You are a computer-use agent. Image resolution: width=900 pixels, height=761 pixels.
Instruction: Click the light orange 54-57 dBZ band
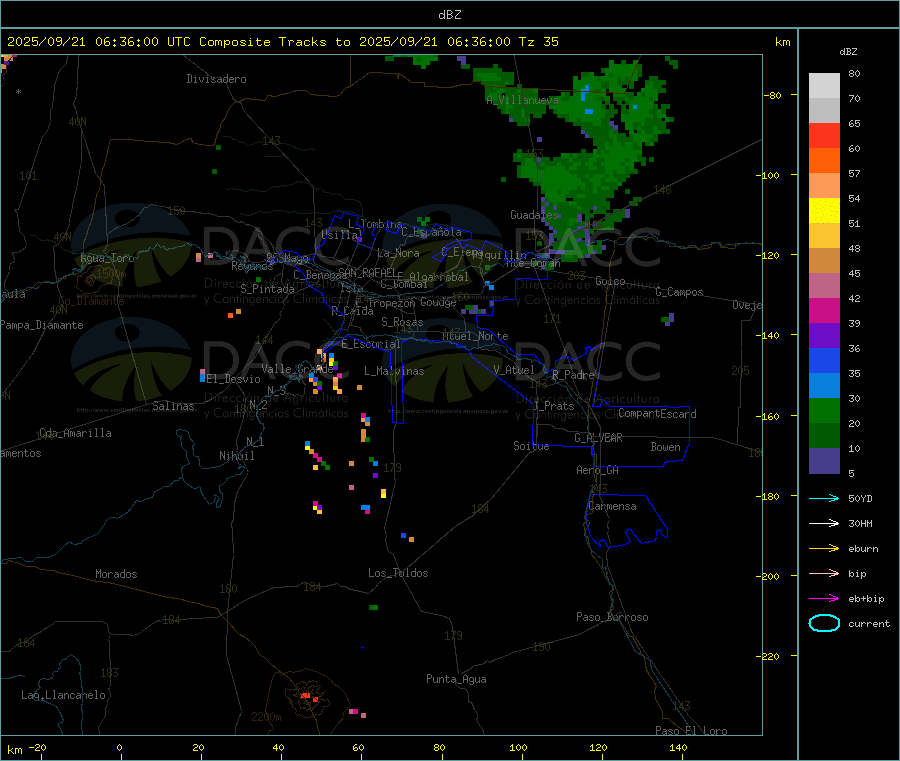(x=824, y=185)
